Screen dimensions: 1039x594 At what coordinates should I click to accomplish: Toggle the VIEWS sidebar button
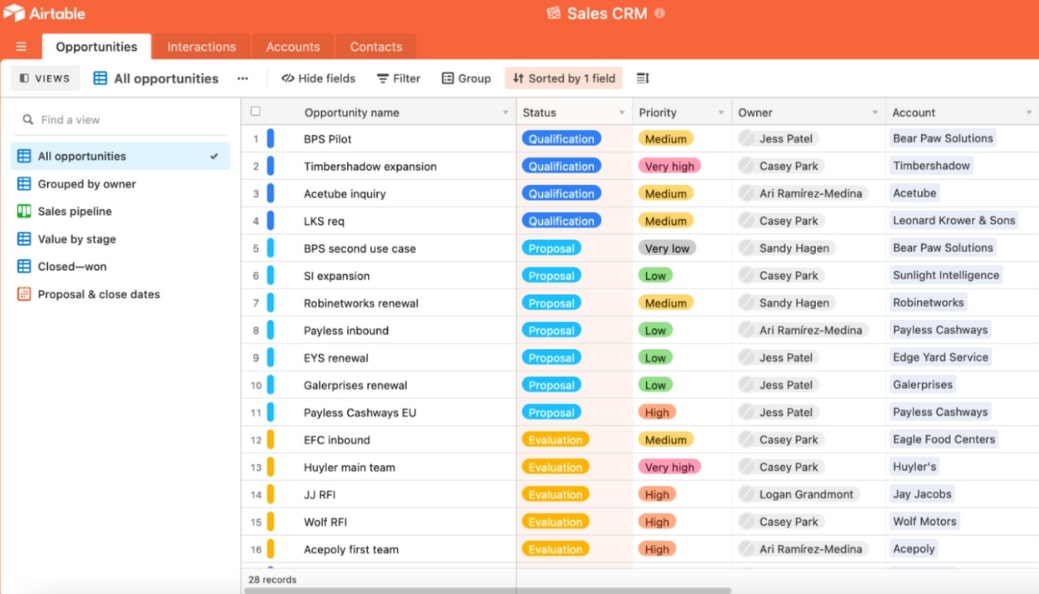tap(45, 78)
